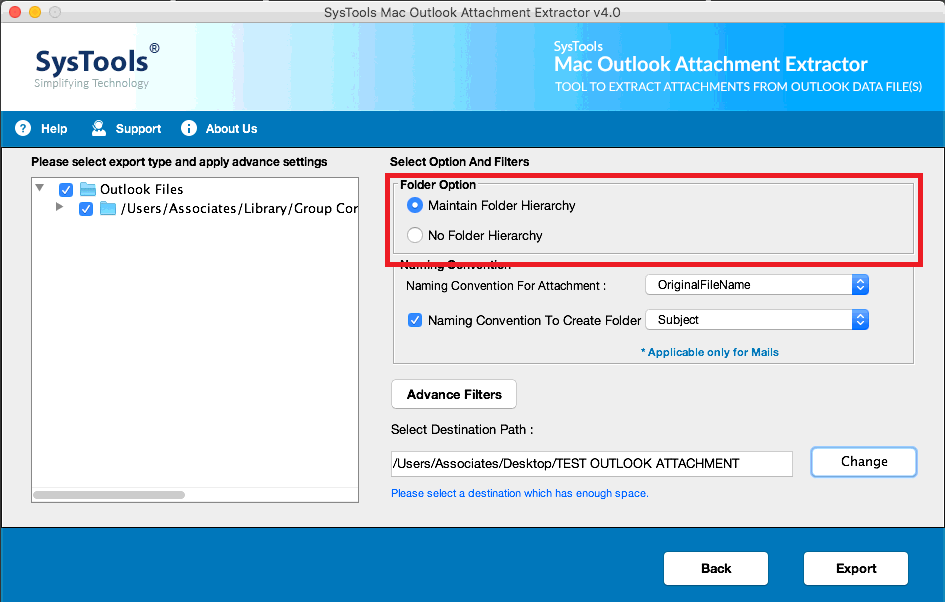Click the yellow minimize window button
Viewport: 945px width, 602px height.
coord(35,12)
